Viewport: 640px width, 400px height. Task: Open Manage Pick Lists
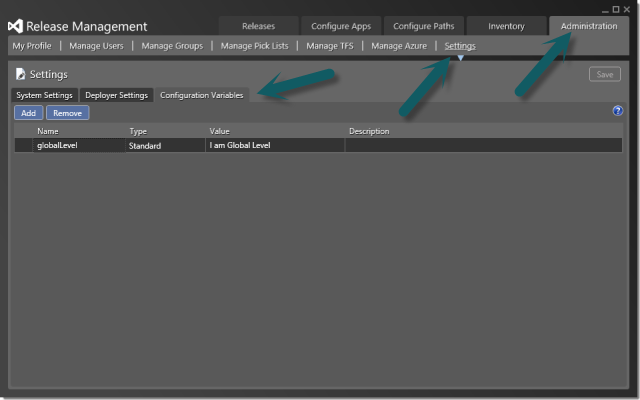[x=254, y=46]
